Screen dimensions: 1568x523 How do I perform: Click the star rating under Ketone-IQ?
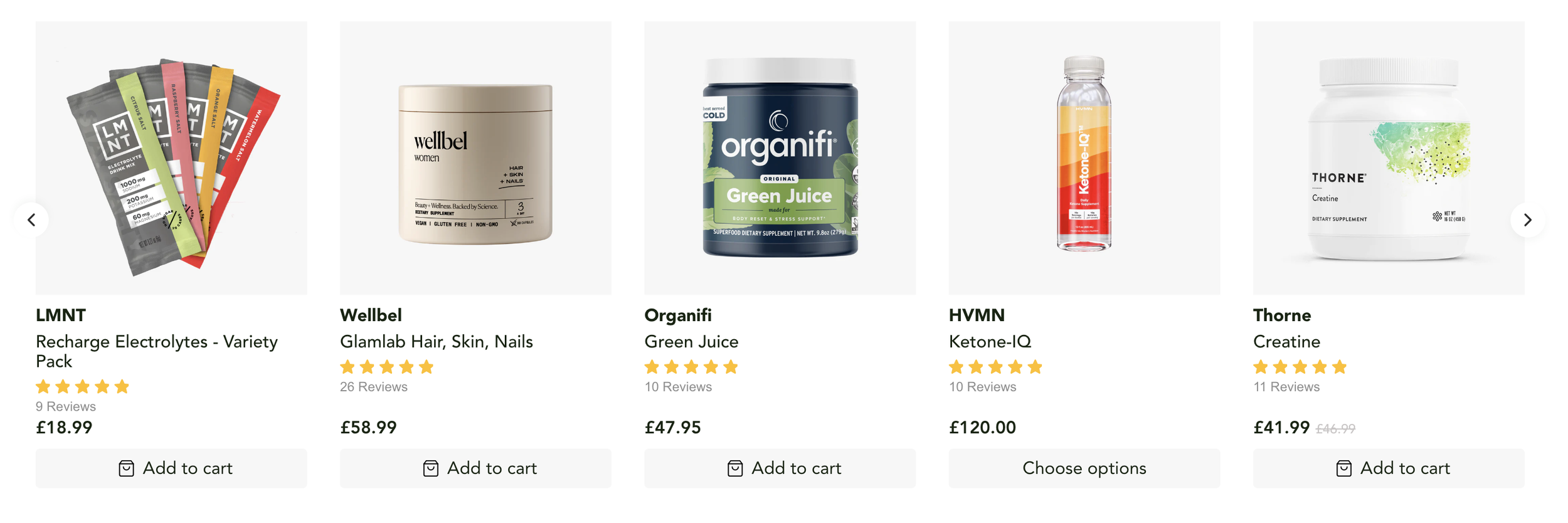tap(995, 367)
